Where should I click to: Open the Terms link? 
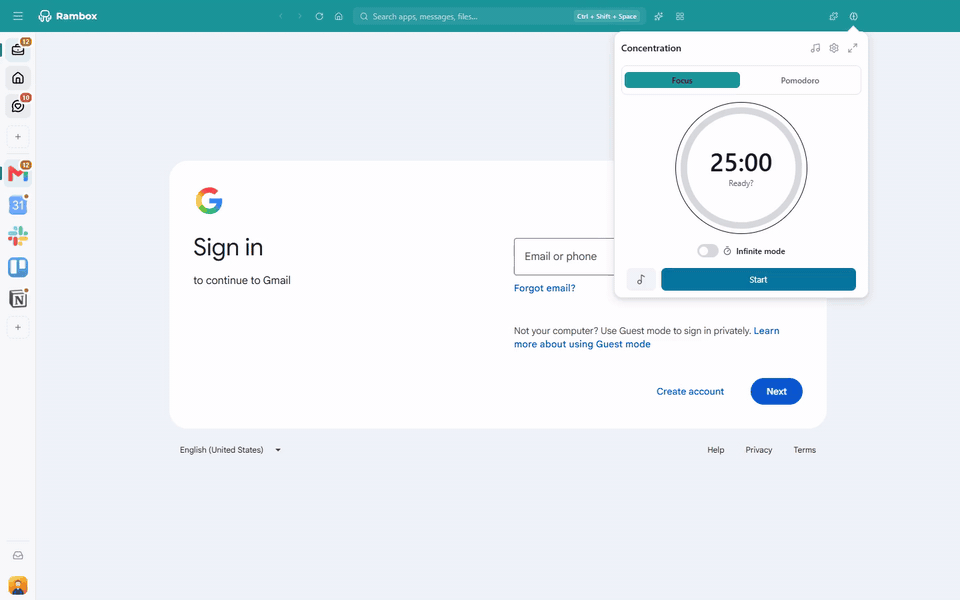[x=804, y=450]
